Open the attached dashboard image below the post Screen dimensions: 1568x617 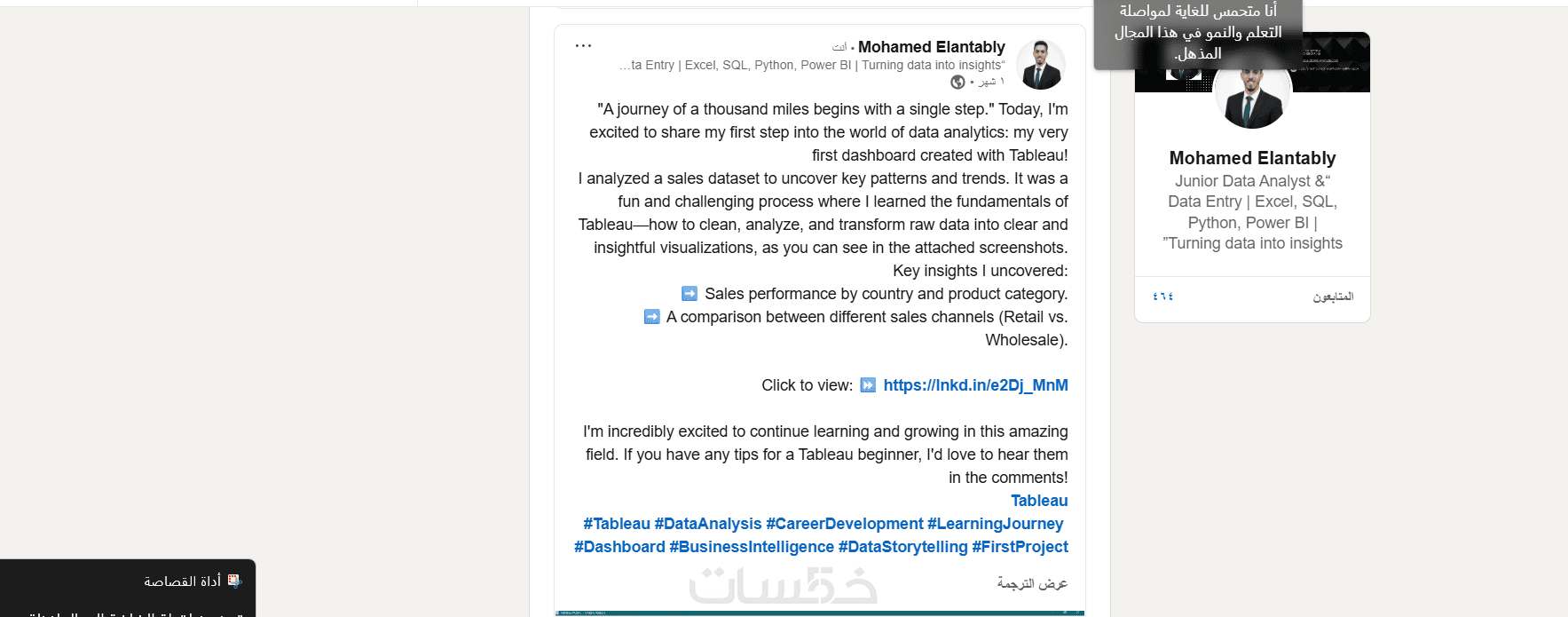(x=819, y=613)
